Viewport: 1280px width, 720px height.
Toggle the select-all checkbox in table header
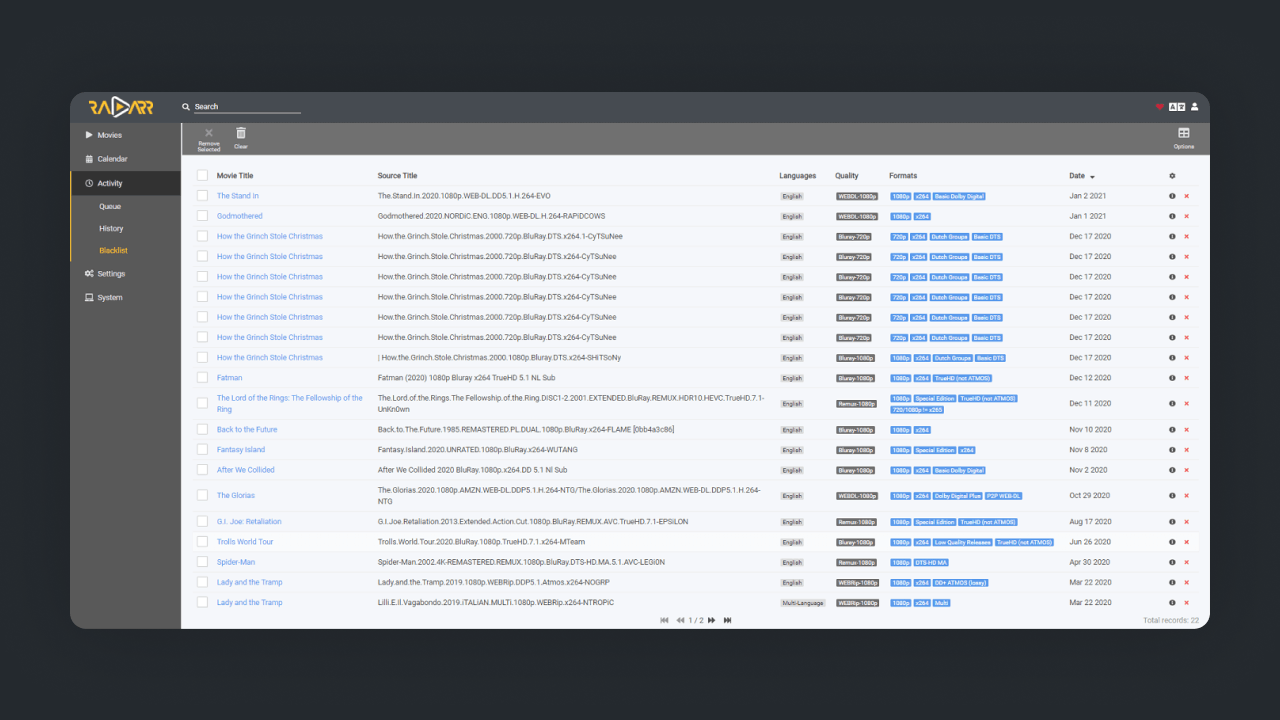tap(202, 176)
